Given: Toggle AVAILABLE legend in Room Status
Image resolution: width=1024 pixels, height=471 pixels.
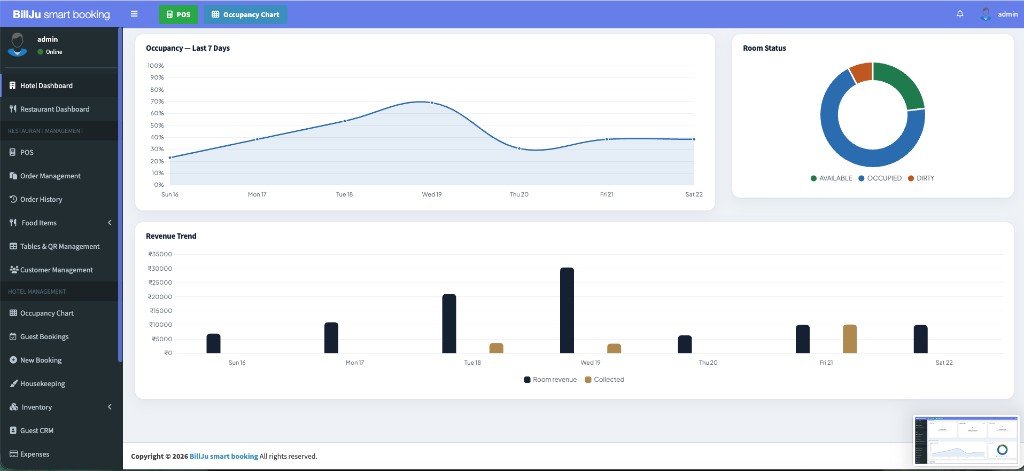Looking at the screenshot, I should 831,178.
